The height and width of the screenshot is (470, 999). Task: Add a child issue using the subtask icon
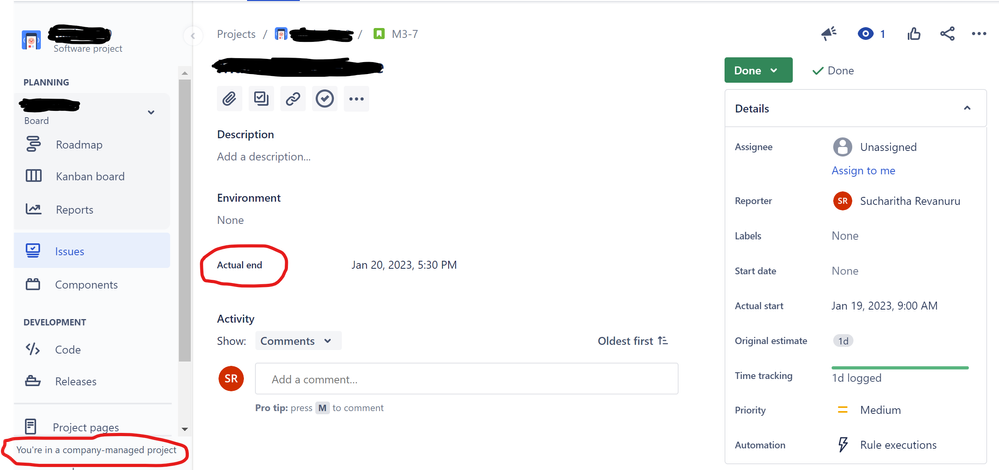(x=261, y=99)
